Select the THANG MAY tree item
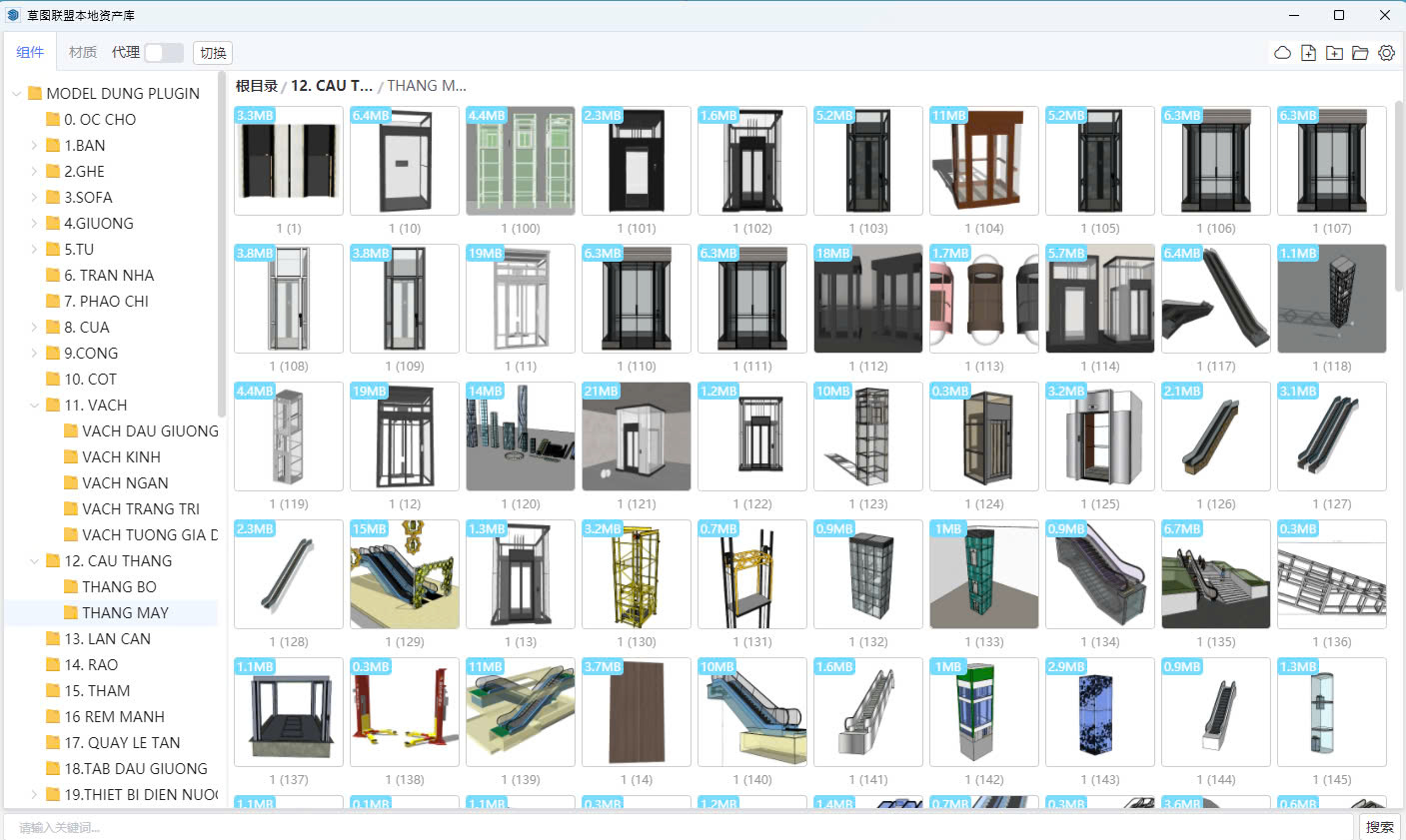 [111, 612]
